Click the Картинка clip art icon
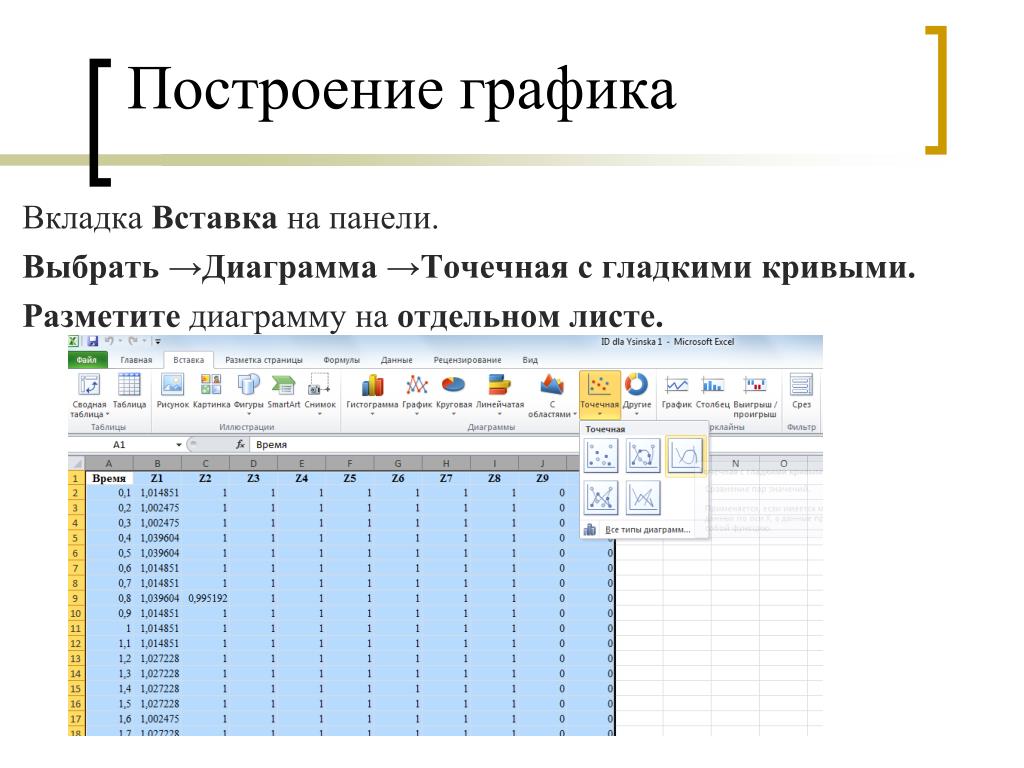 (x=211, y=384)
